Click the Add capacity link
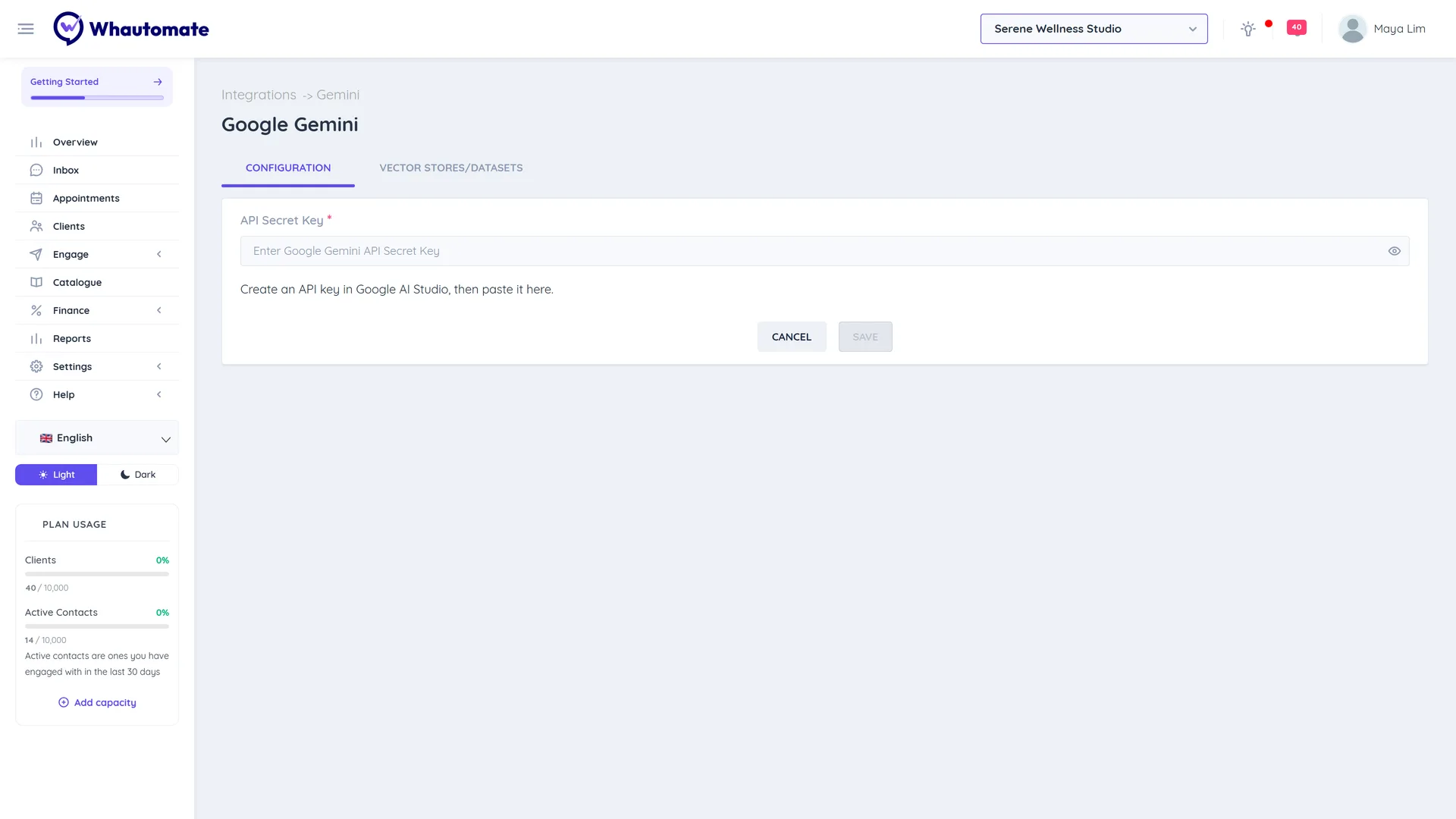 coord(97,703)
